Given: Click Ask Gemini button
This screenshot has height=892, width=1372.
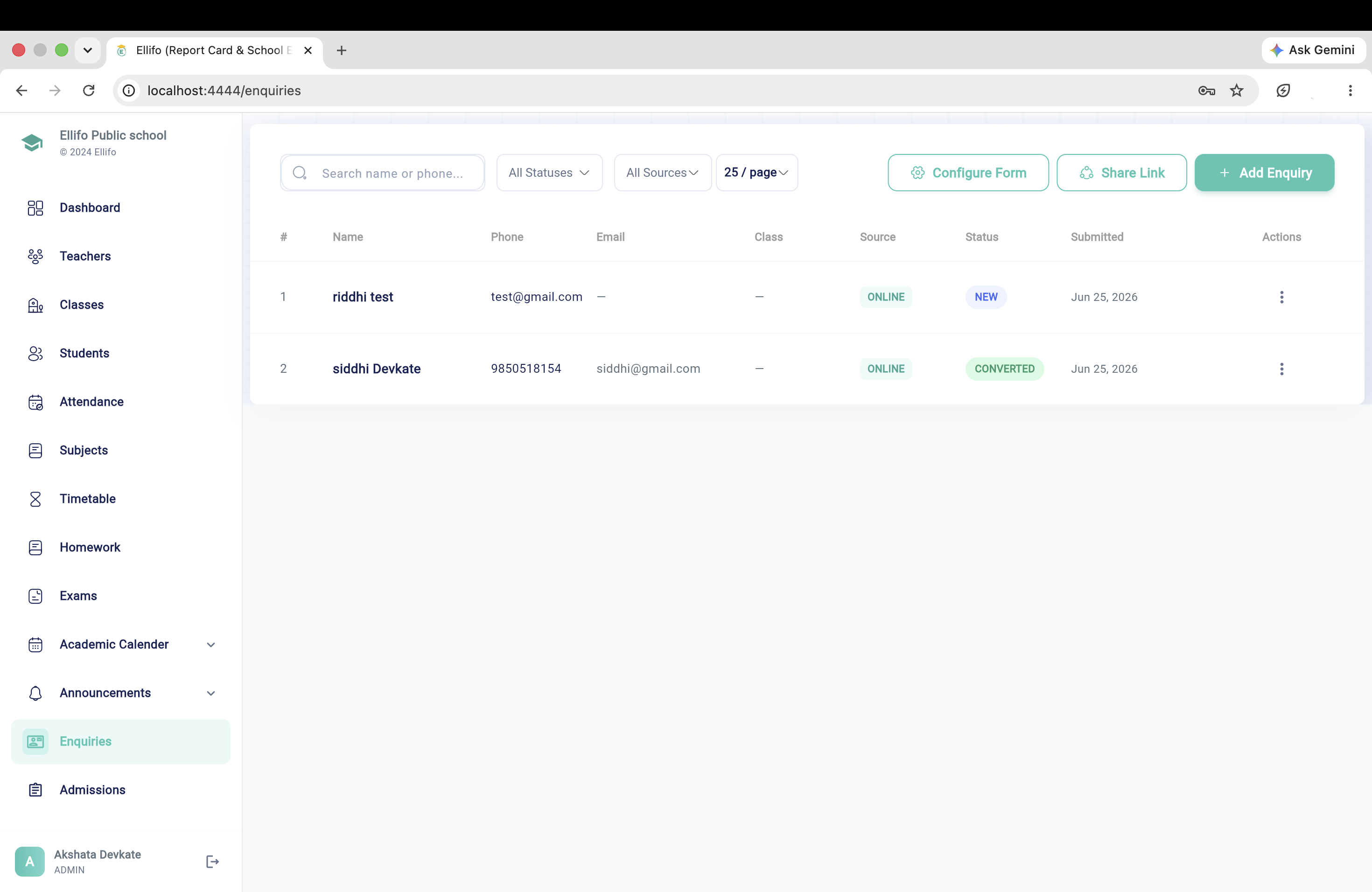Looking at the screenshot, I should click(1313, 50).
